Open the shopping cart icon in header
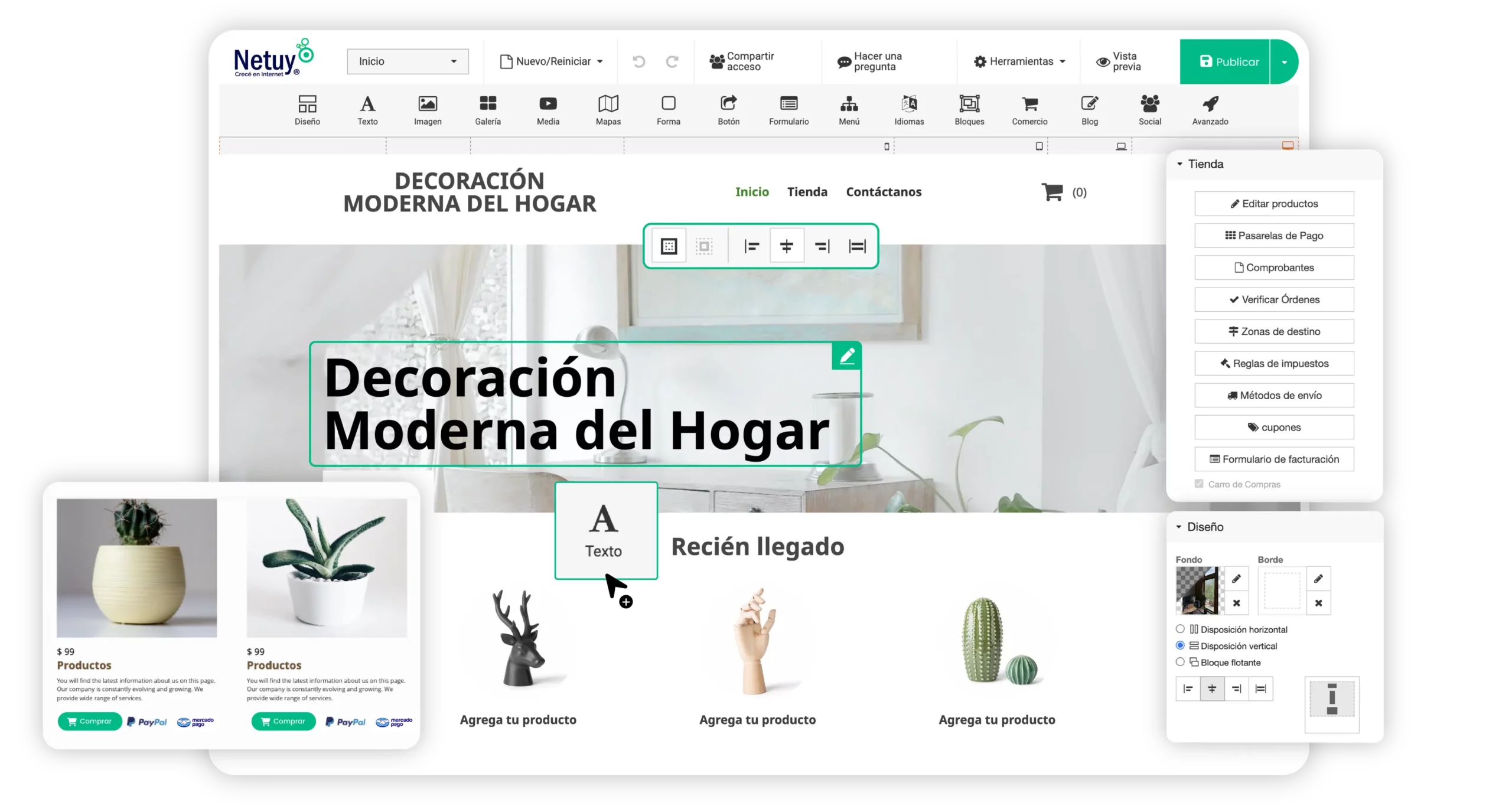The width and height of the screenshot is (1512, 809). 1052,192
